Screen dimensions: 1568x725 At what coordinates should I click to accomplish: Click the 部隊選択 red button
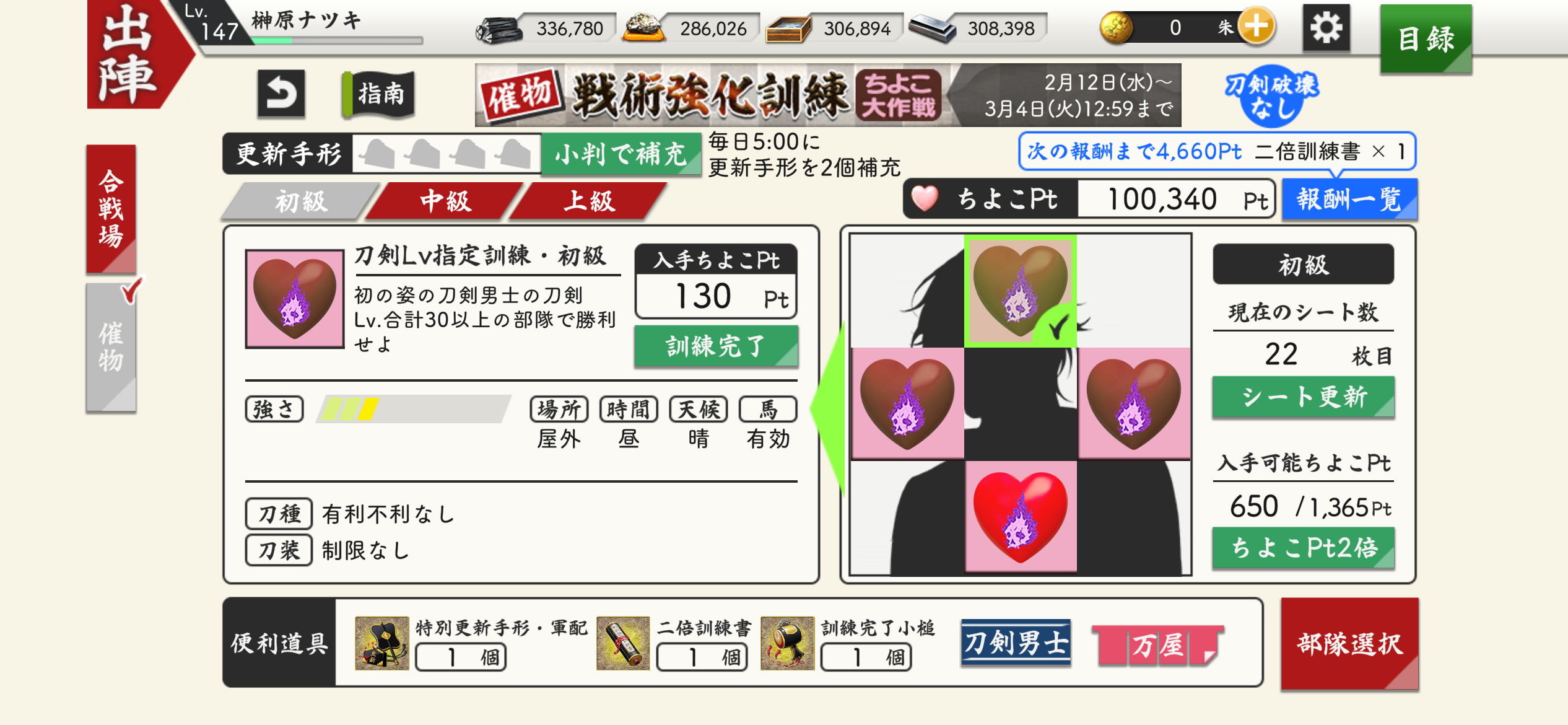1349,644
